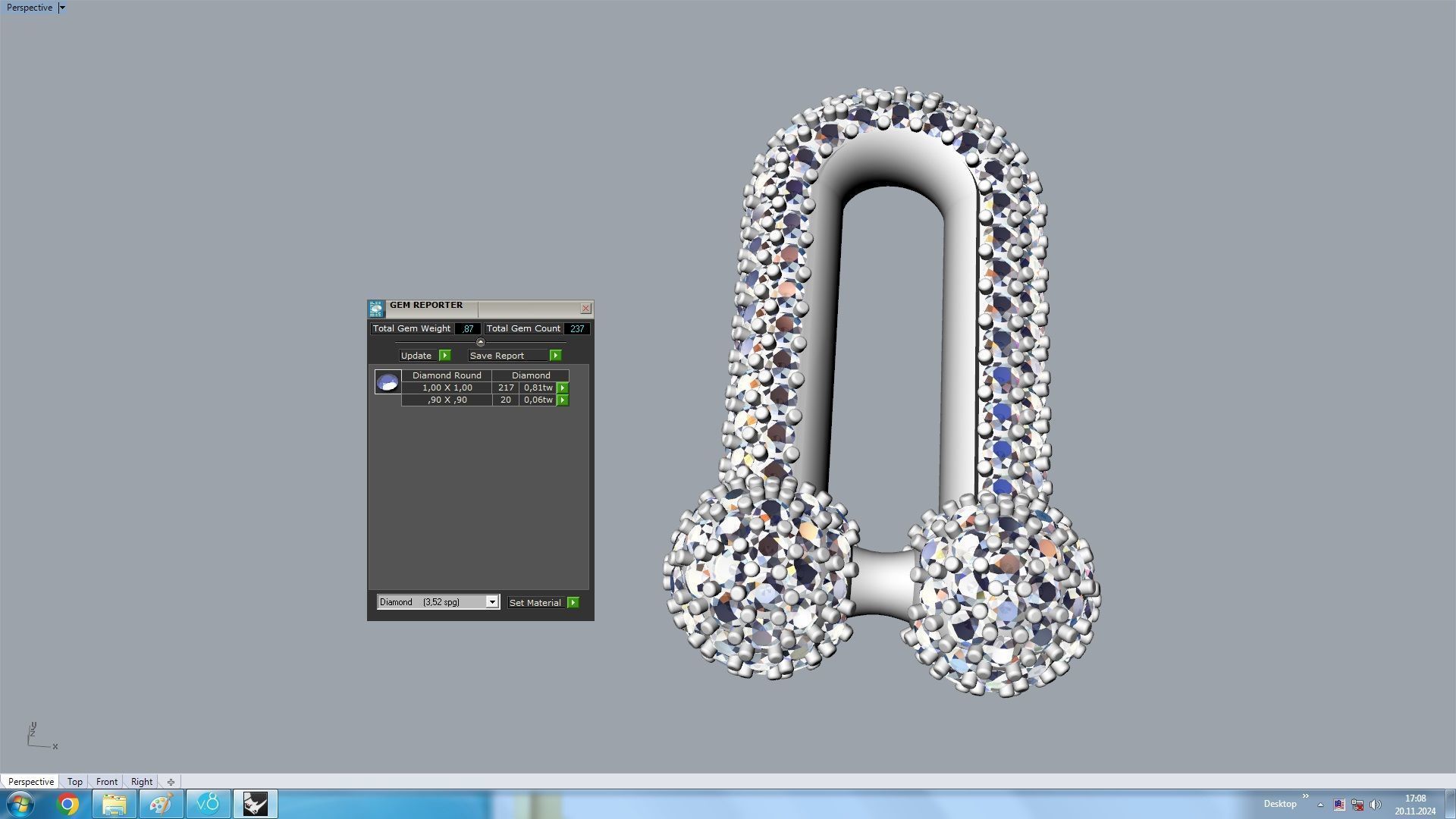
Task: Select the Diamond Round gem thumbnail
Action: [x=388, y=382]
